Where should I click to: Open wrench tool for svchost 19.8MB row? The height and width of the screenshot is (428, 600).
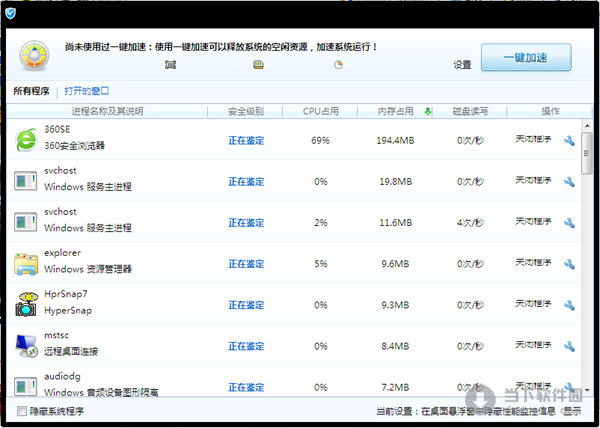click(x=569, y=182)
